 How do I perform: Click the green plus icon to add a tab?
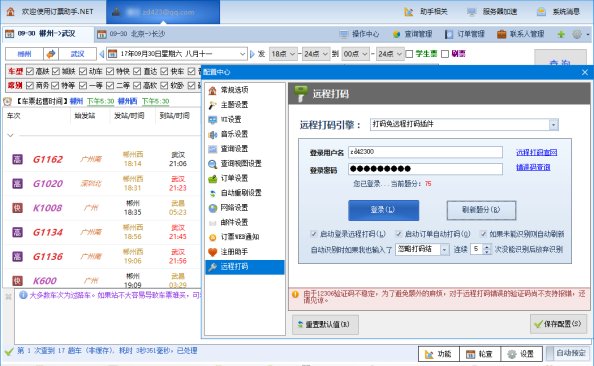coord(561,34)
